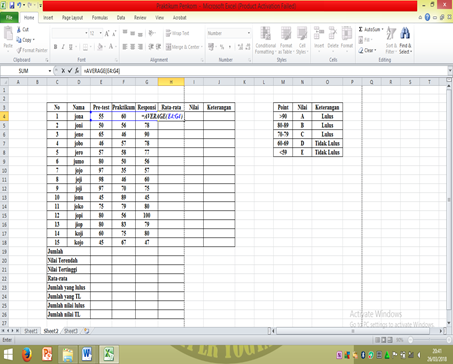Screen dimensions: 453x364
Task: Align text right in cell
Action: [140, 47]
